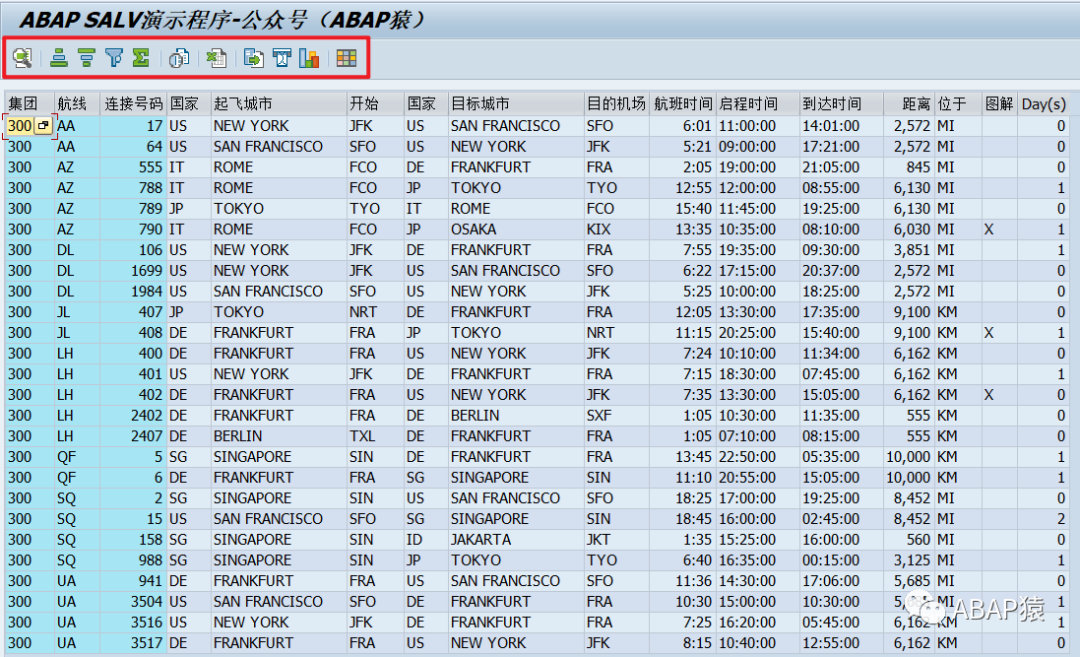Click the Word Processing icon
1080x657 pixels.
(282, 58)
